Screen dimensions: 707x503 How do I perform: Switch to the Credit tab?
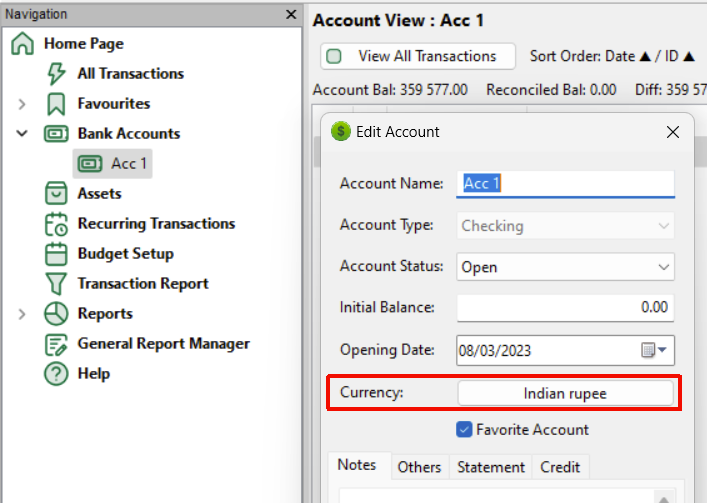560,467
